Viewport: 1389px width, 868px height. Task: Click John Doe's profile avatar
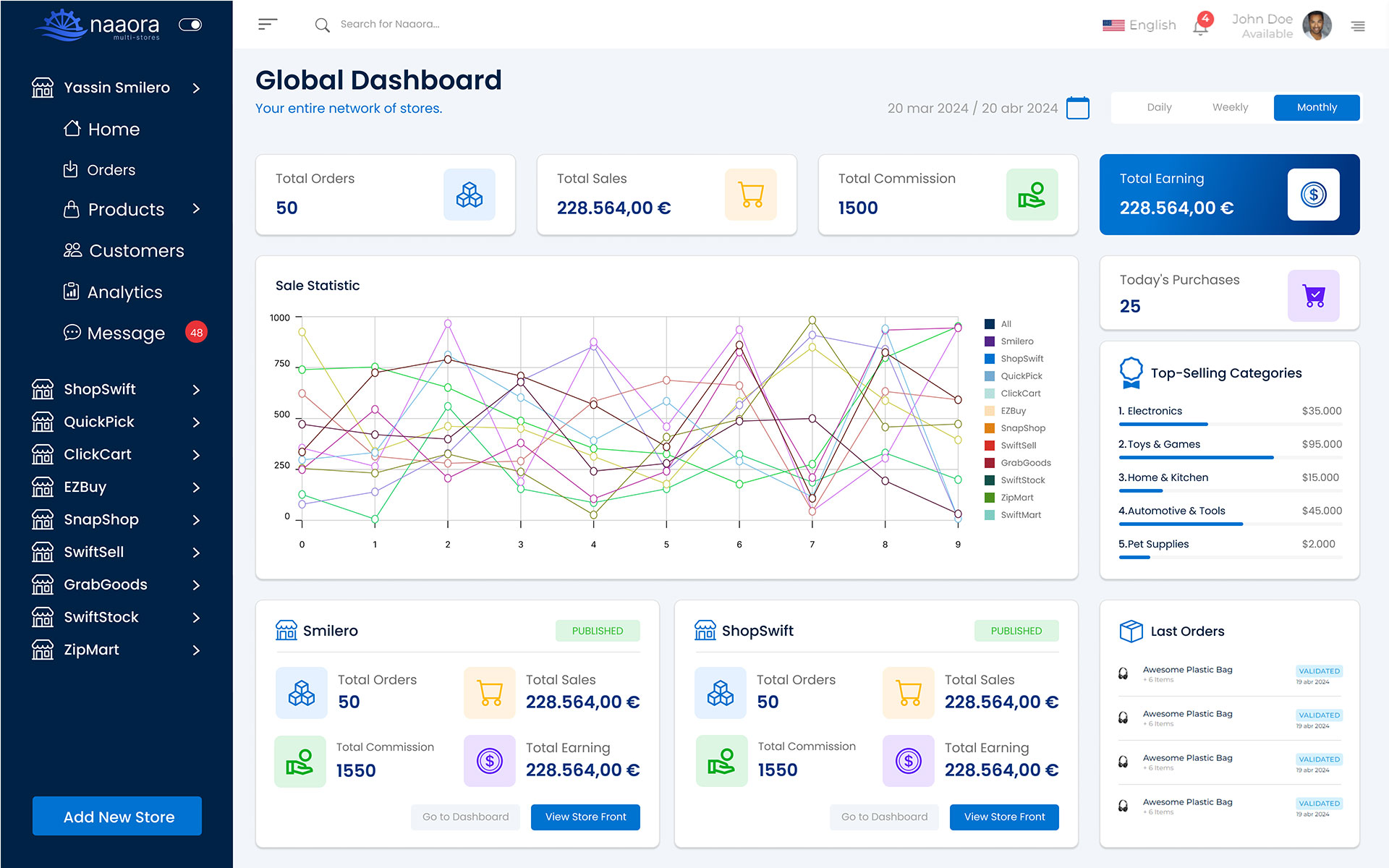coord(1317,26)
